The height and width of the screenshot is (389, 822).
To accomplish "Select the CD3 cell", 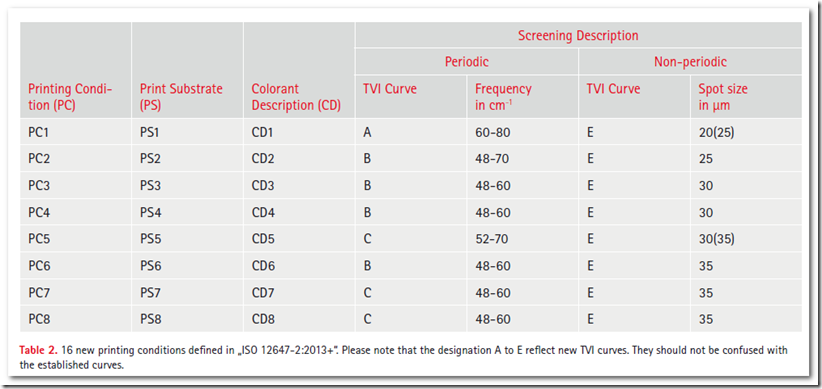I will click(263, 186).
